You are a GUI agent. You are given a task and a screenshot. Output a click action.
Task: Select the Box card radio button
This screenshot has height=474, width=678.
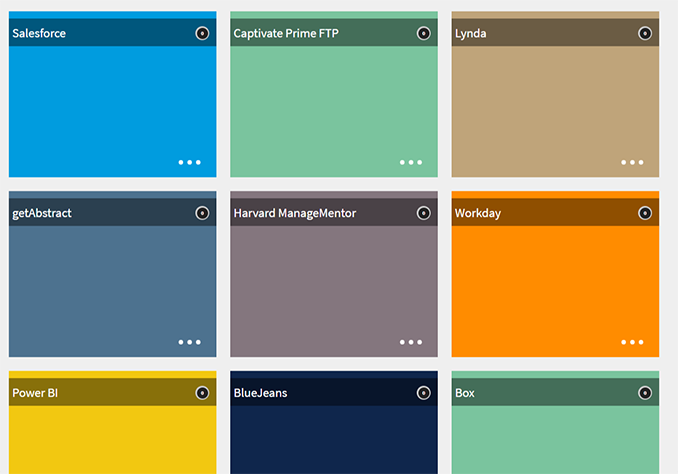coord(645,393)
